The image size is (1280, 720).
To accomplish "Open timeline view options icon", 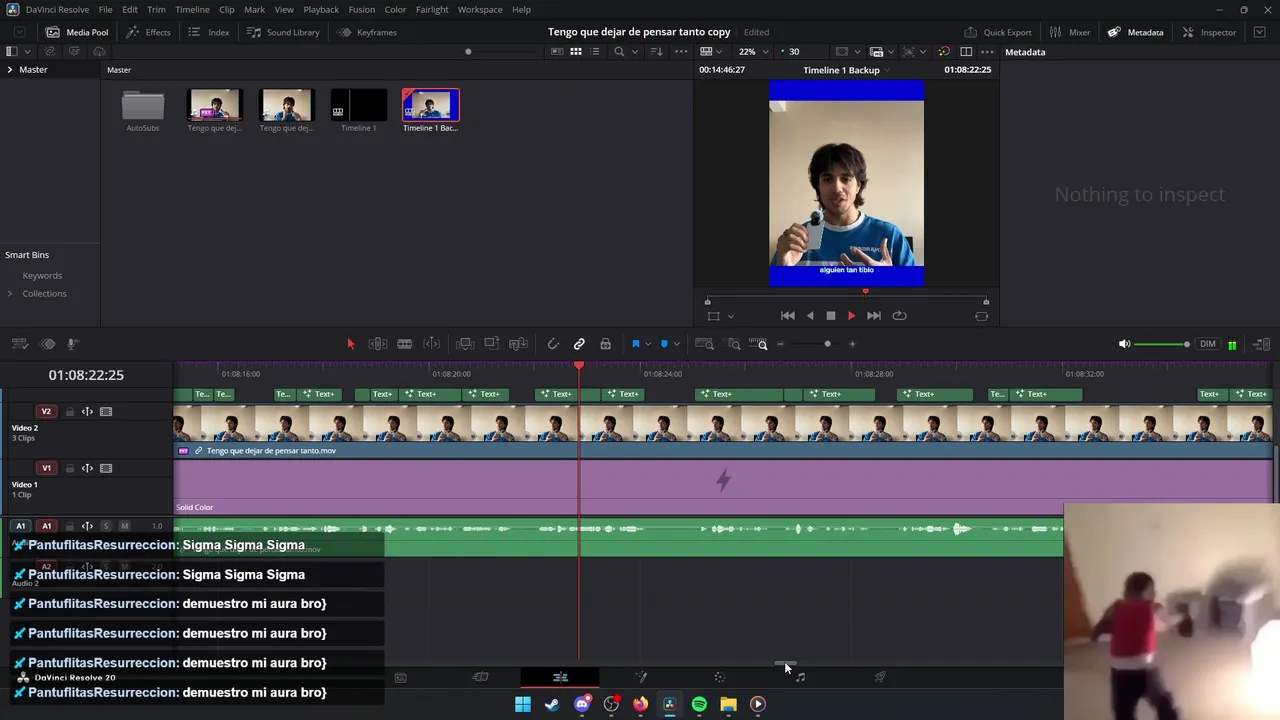I will [19, 344].
